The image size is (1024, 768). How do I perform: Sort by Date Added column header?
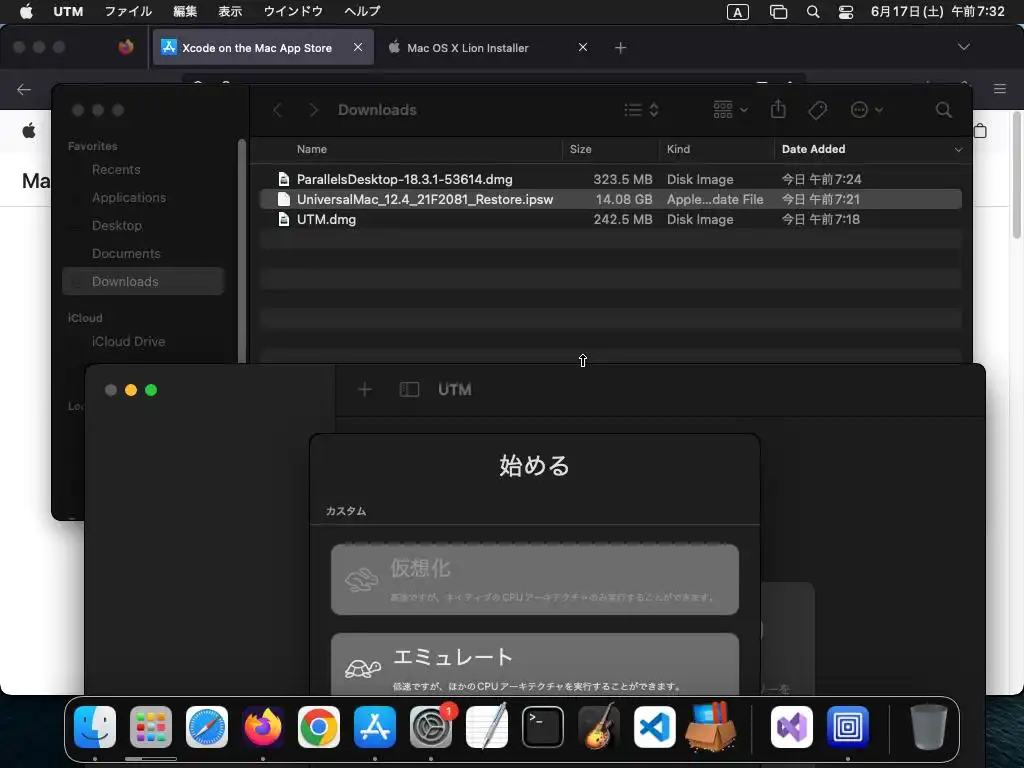(x=813, y=149)
